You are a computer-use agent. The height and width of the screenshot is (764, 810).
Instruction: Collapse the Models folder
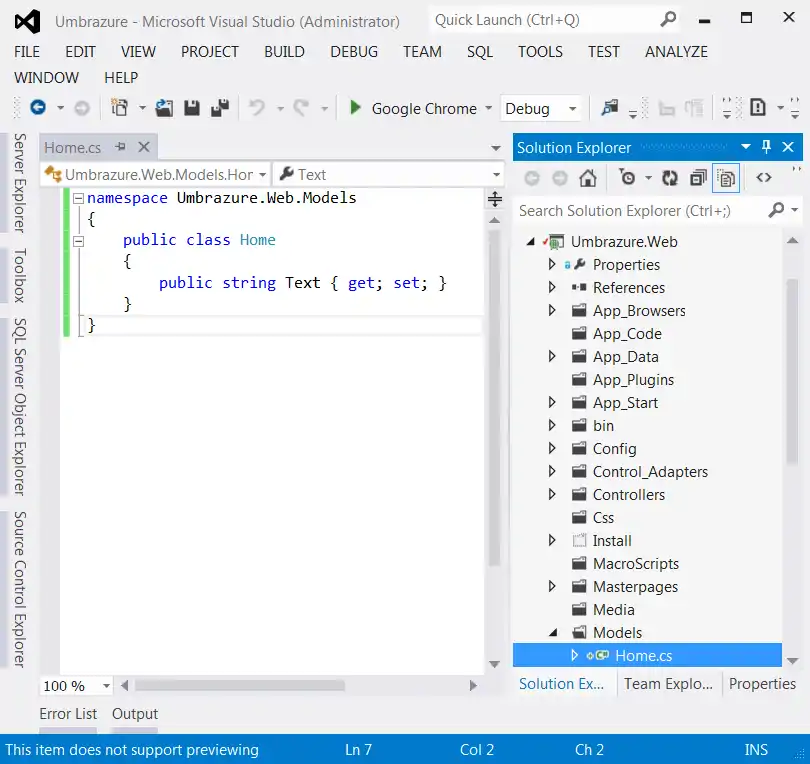(x=553, y=632)
